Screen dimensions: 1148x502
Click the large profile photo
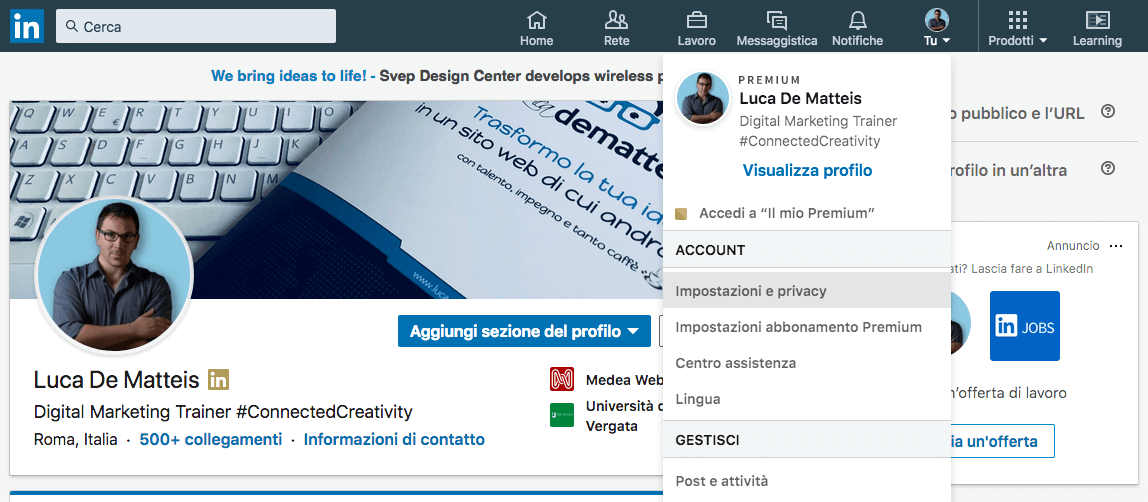(114, 274)
